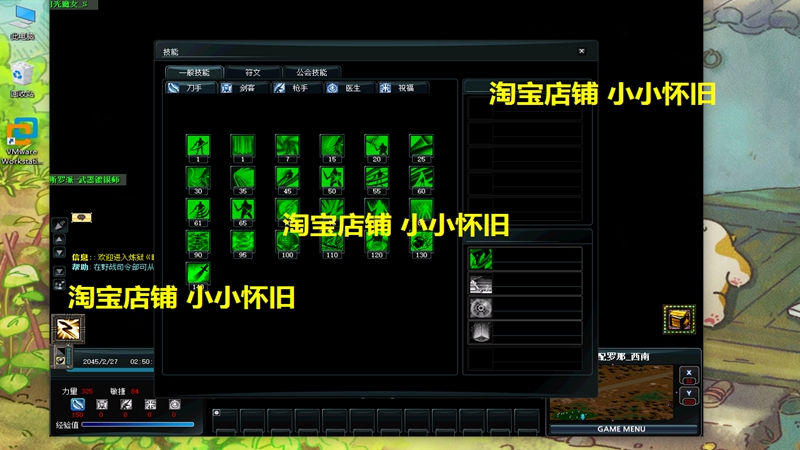Click the level 55 skill icon
The width and height of the screenshot is (800, 450).
click(377, 178)
